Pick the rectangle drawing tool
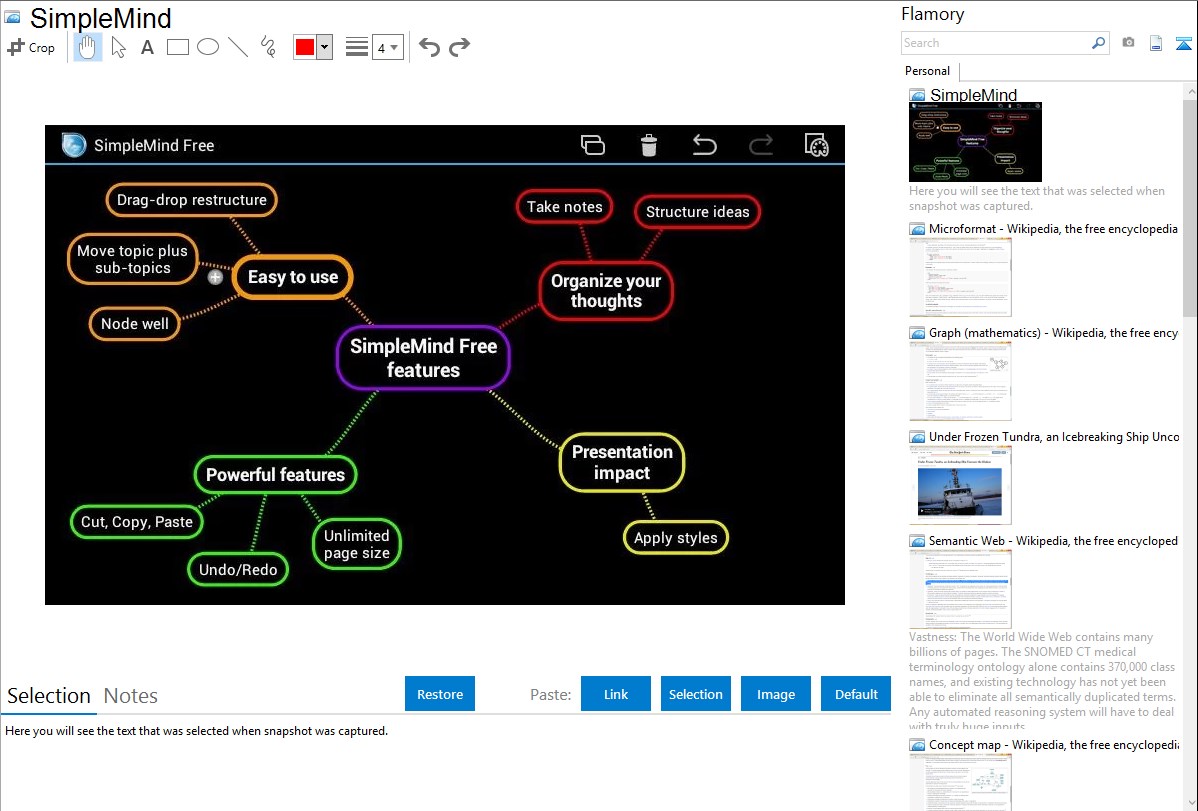The height and width of the screenshot is (811, 1198). pyautogui.click(x=177, y=47)
